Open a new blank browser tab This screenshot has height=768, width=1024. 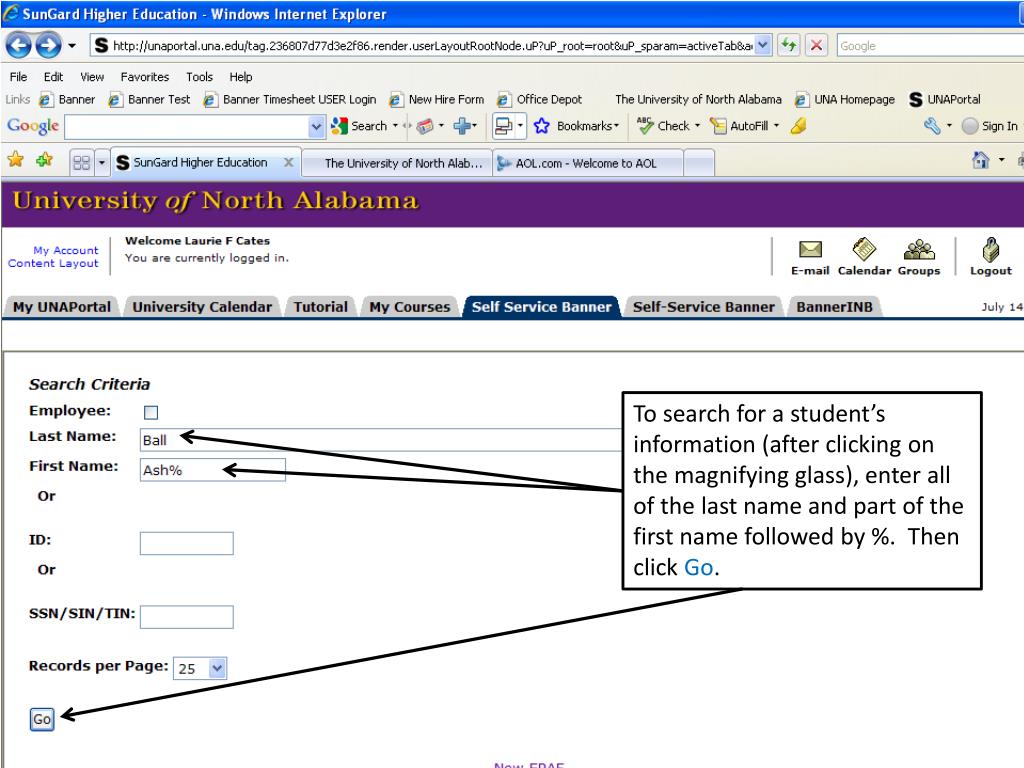[x=698, y=163]
